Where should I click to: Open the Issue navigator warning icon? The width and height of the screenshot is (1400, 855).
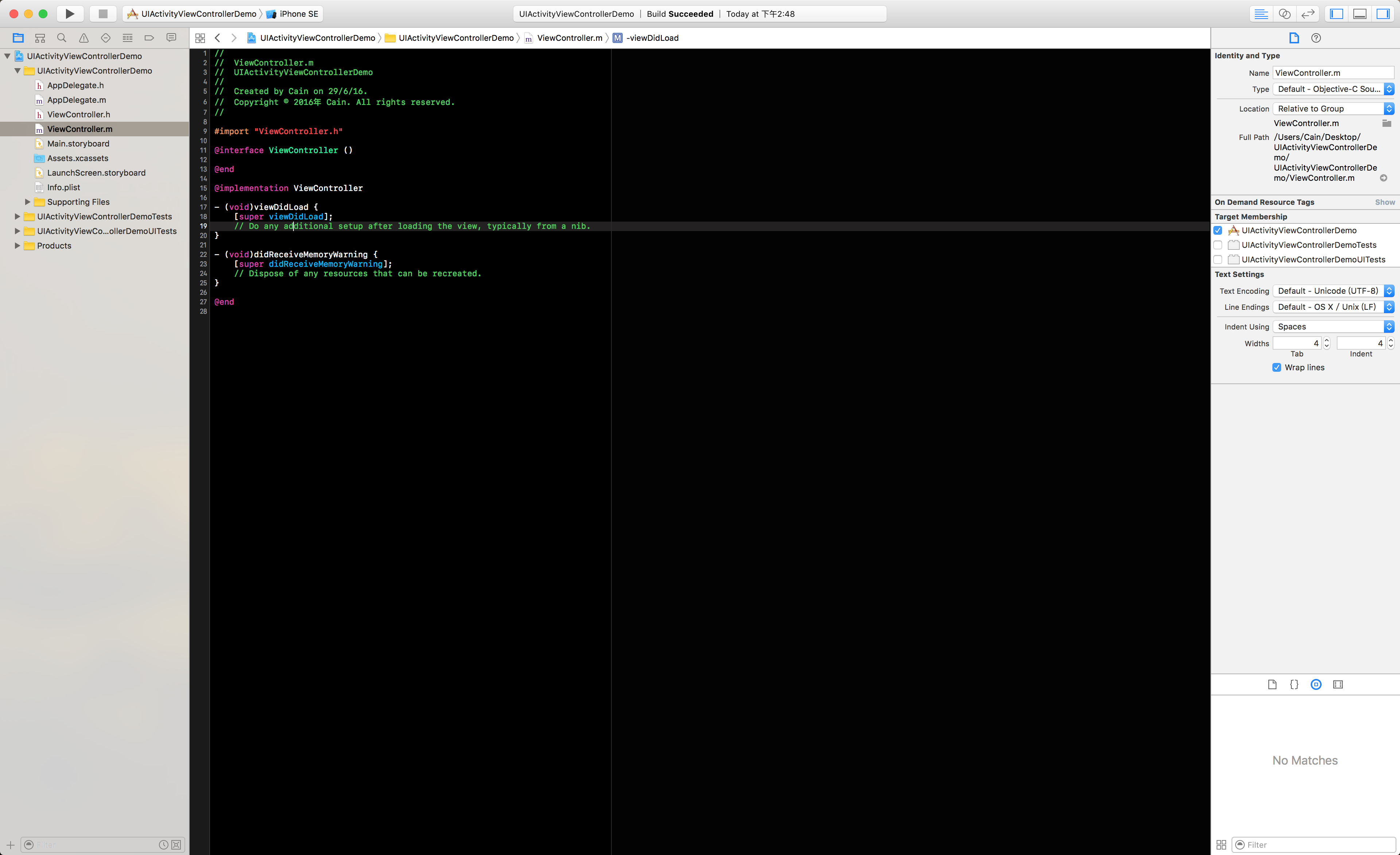point(83,38)
